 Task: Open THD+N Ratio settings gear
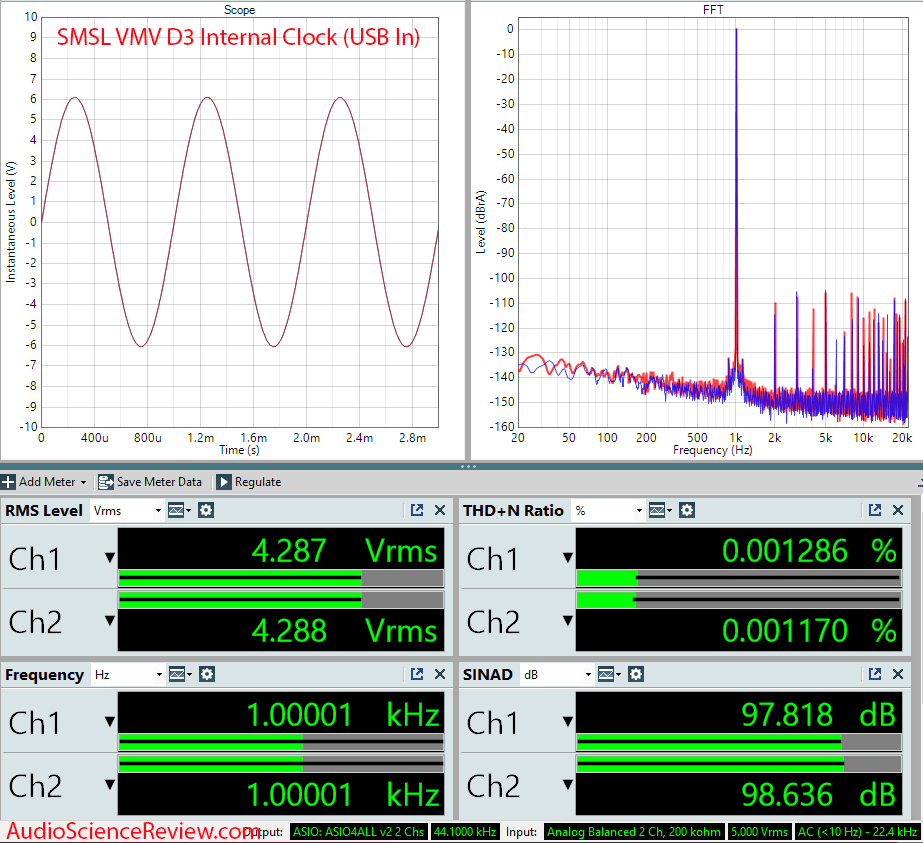[x=687, y=510]
